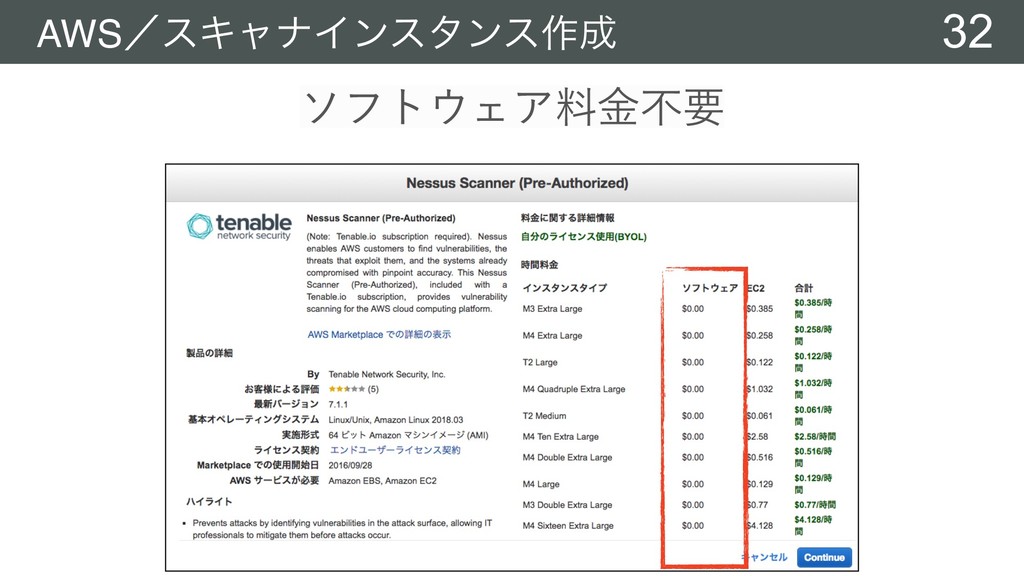Click the 製品の詳細 heading

210,353
